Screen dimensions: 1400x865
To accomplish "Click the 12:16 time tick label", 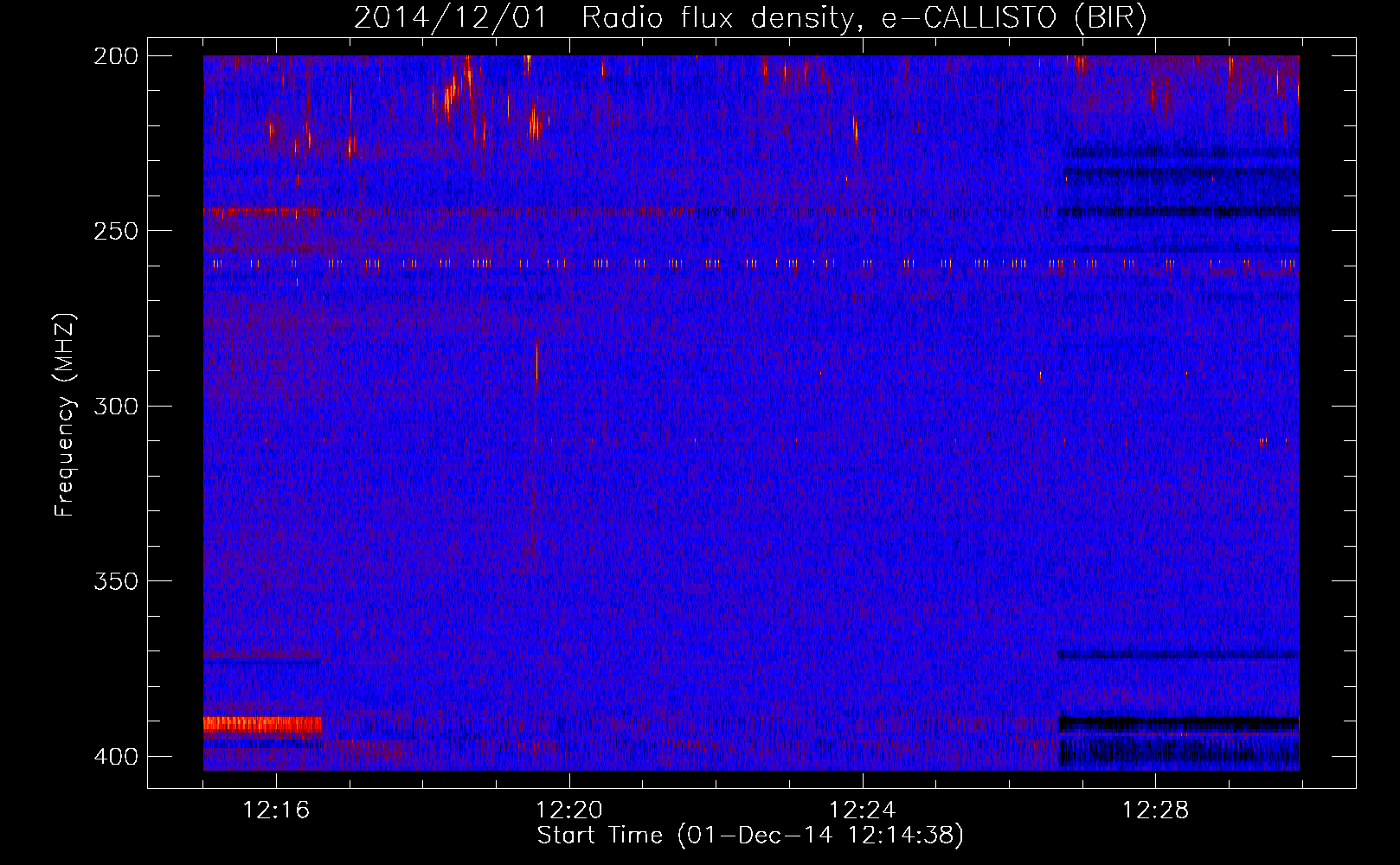I will [276, 811].
